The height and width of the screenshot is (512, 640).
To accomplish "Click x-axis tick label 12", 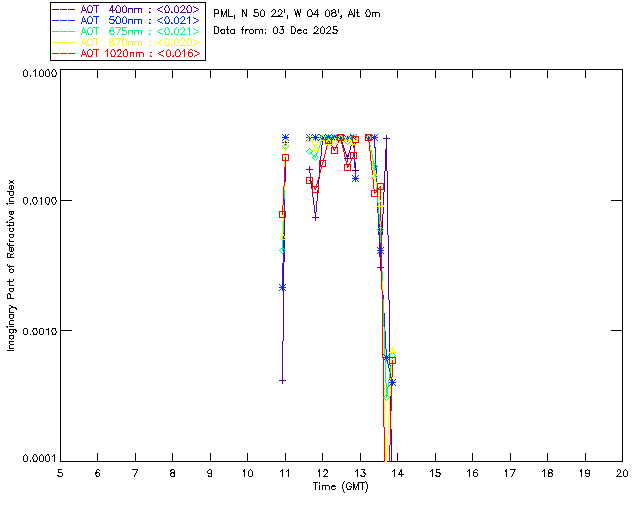I will click(x=322, y=473).
